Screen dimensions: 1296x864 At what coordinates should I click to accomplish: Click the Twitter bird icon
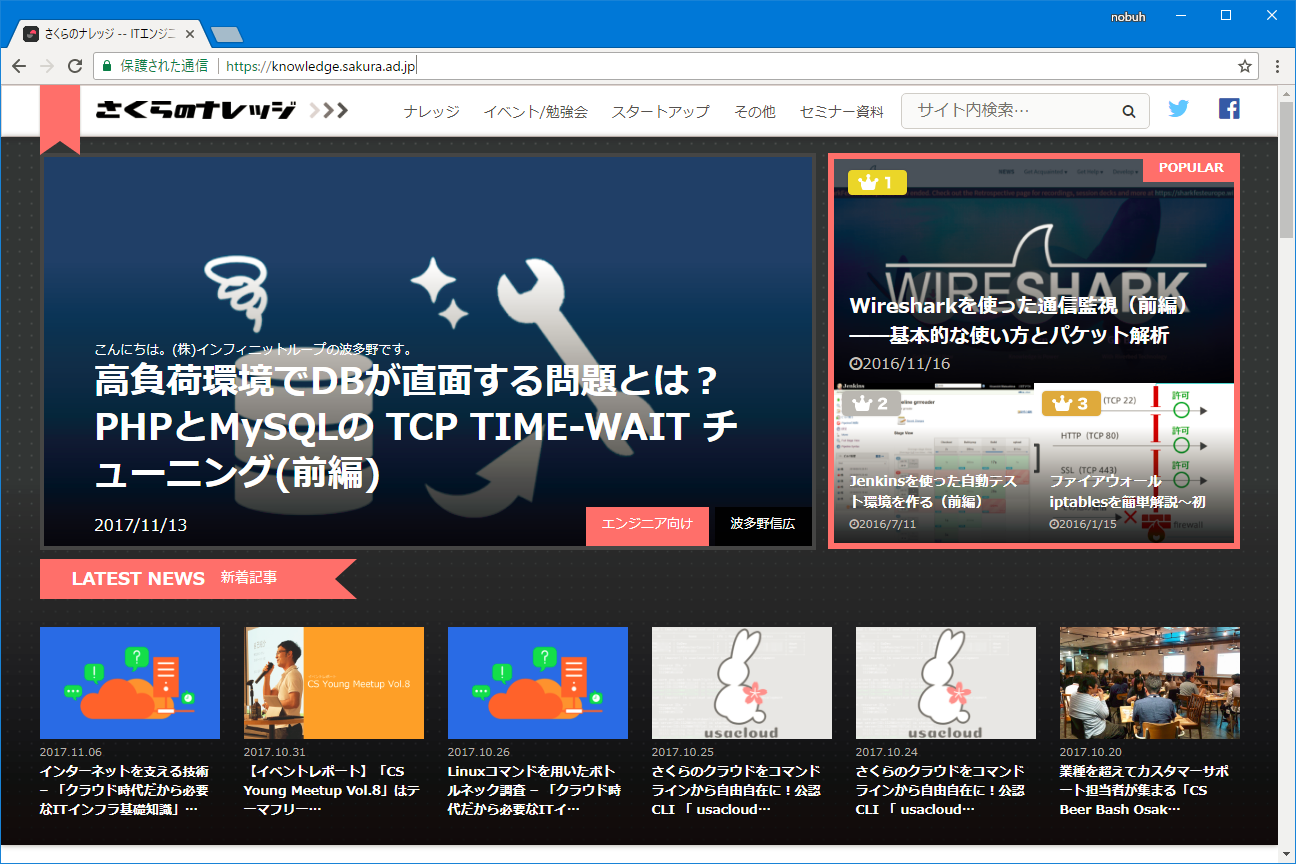pos(1178,108)
